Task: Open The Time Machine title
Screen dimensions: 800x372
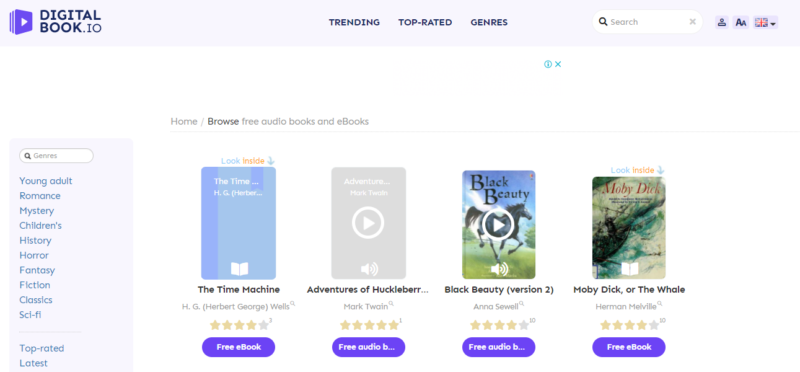Action: pyautogui.click(x=239, y=290)
